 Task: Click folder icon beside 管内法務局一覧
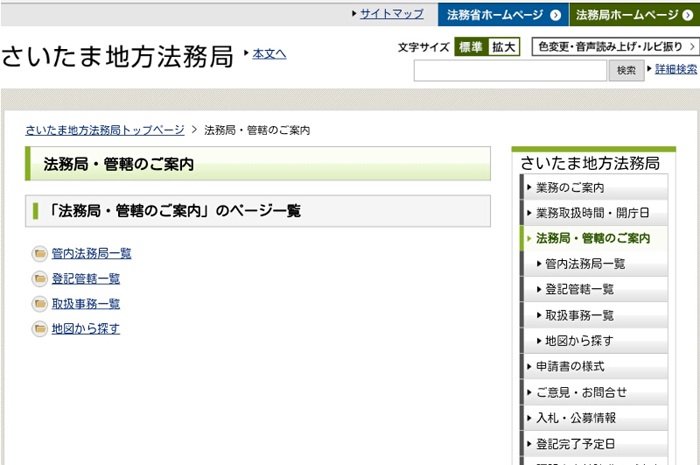[x=40, y=253]
